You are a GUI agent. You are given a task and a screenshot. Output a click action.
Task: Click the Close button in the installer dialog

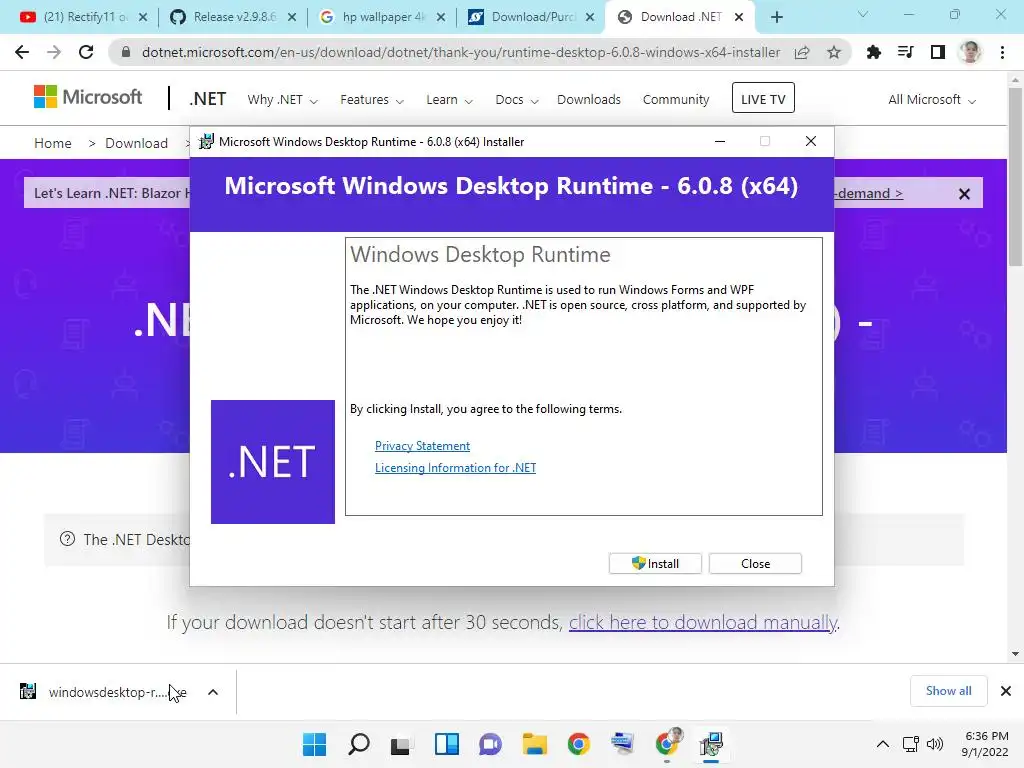pyautogui.click(x=756, y=564)
